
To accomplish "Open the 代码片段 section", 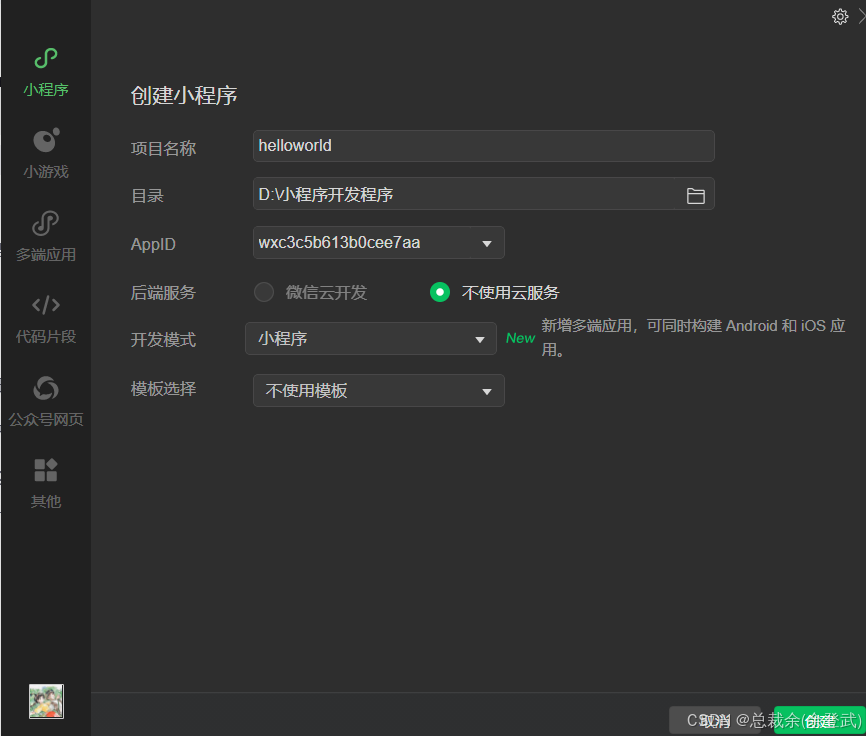I will (x=46, y=319).
